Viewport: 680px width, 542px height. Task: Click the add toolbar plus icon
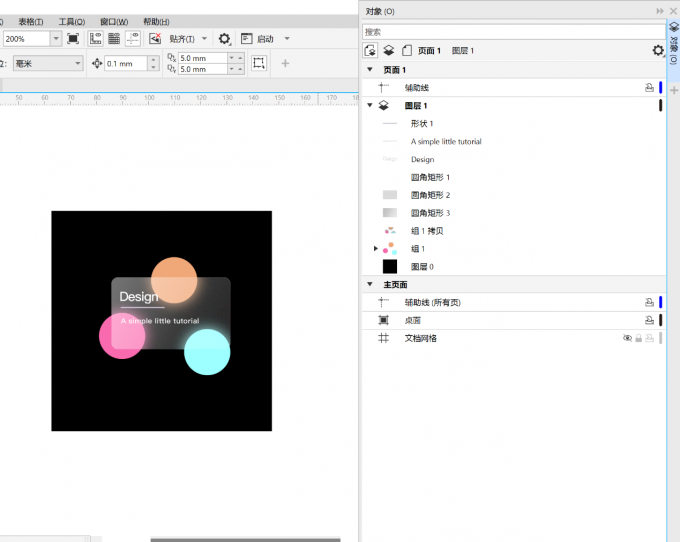[x=285, y=63]
